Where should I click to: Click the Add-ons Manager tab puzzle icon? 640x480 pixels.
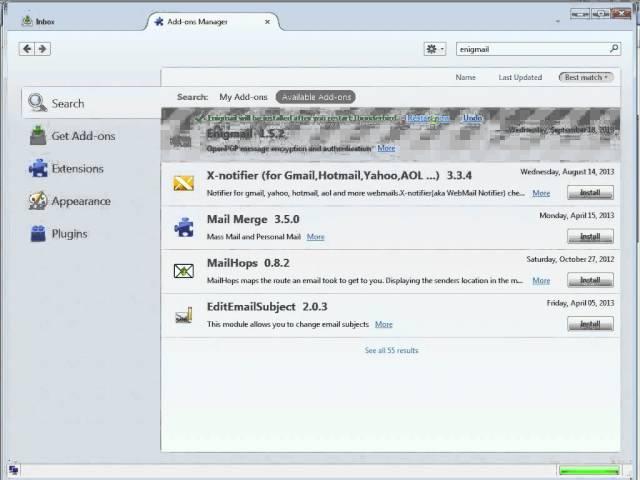(159, 22)
